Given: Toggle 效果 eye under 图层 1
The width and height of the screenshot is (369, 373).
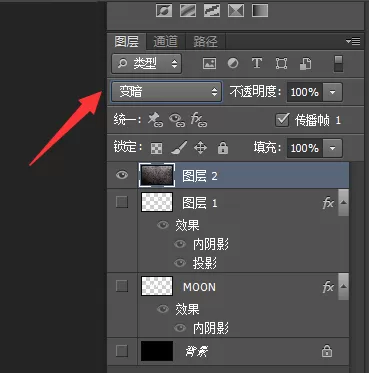Looking at the screenshot, I should [163, 225].
